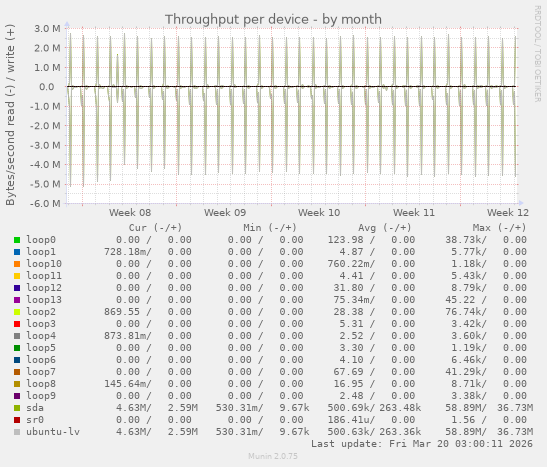Image resolution: width=547 pixels, height=467 pixels.
Task: Click the 0.0 y-axis label
Action: [x=46, y=87]
